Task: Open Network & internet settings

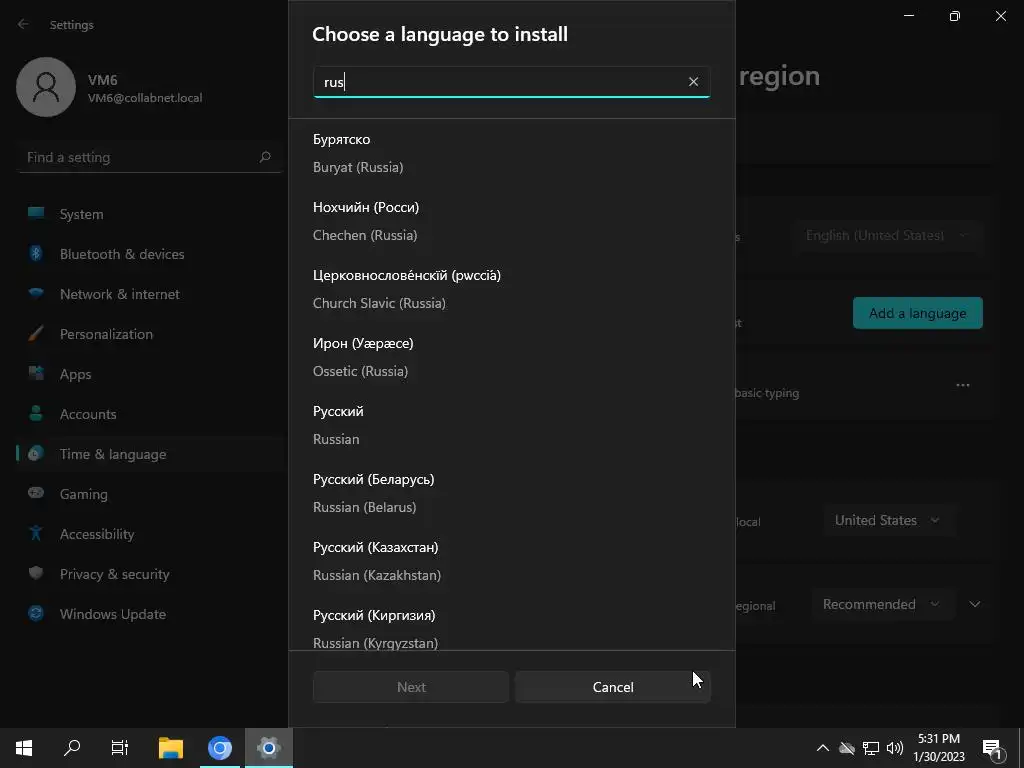Action: (150, 294)
